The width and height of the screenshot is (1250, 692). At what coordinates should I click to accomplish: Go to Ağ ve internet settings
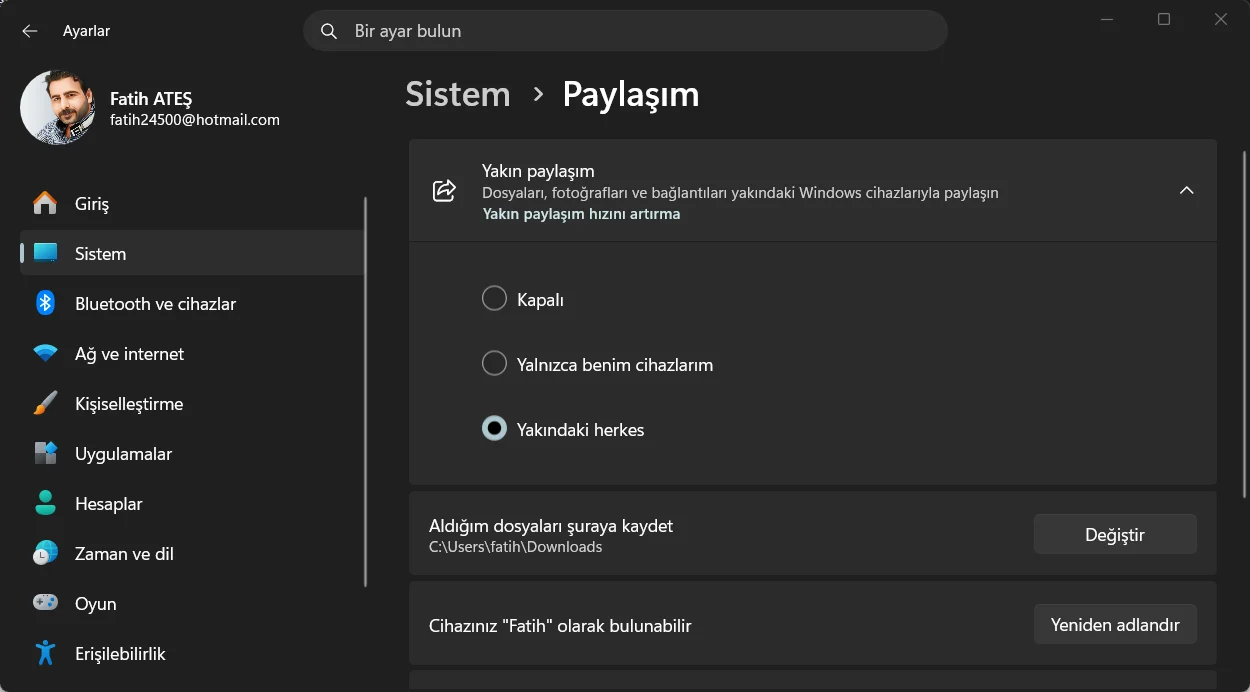pyautogui.click(x=192, y=353)
